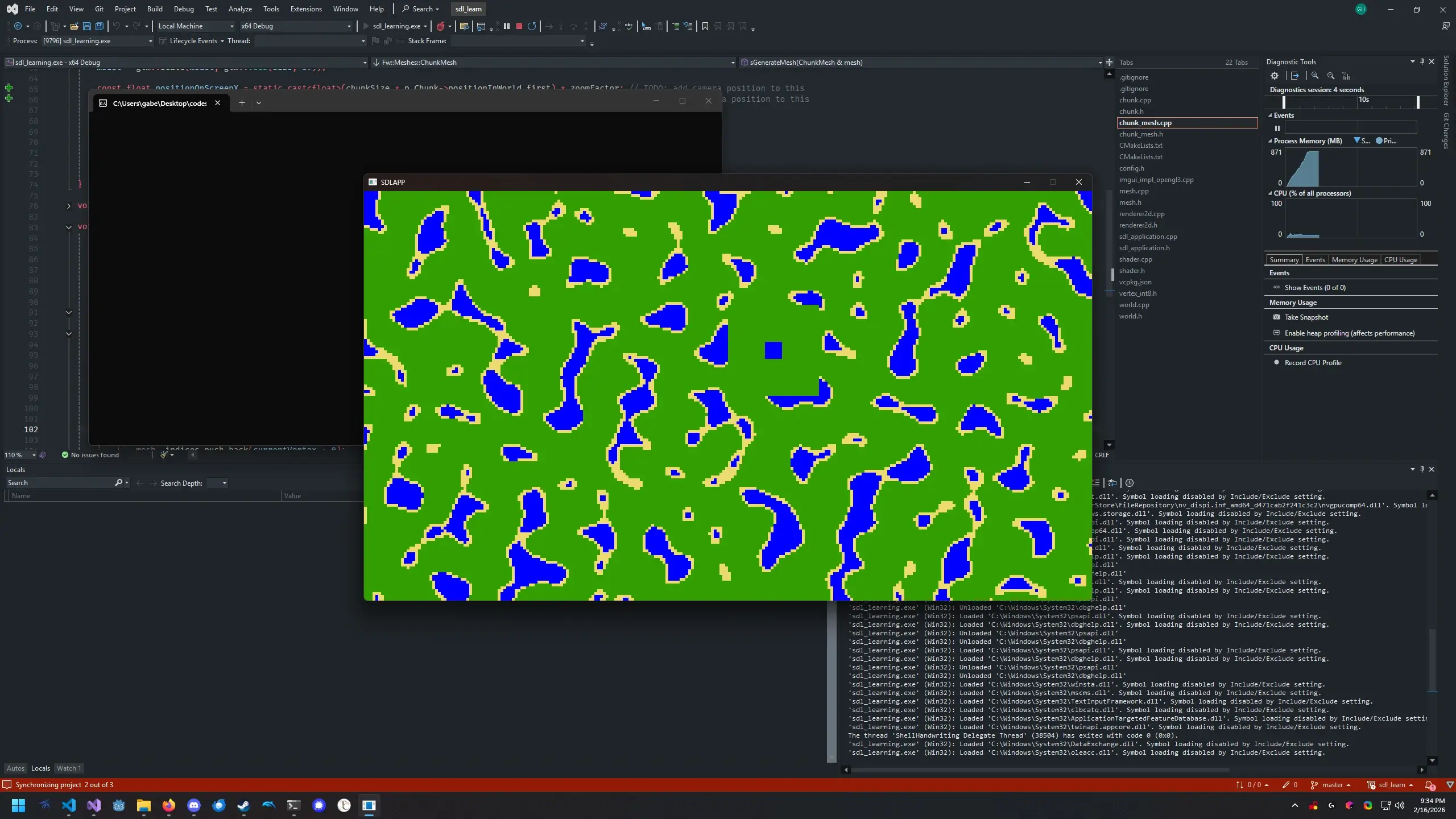This screenshot has height=819, width=1456.
Task: Expand the Process sdl_learning.exe dropdown
Action: pyautogui.click(x=150, y=41)
